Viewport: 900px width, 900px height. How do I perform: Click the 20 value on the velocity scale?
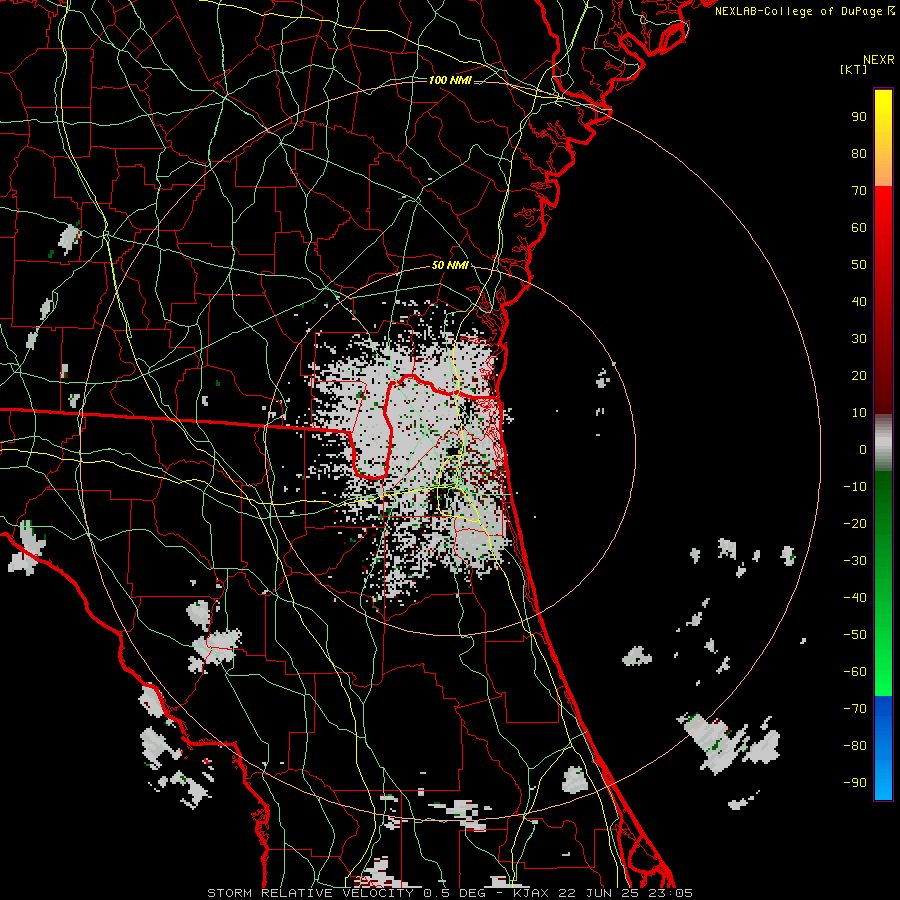[859, 376]
